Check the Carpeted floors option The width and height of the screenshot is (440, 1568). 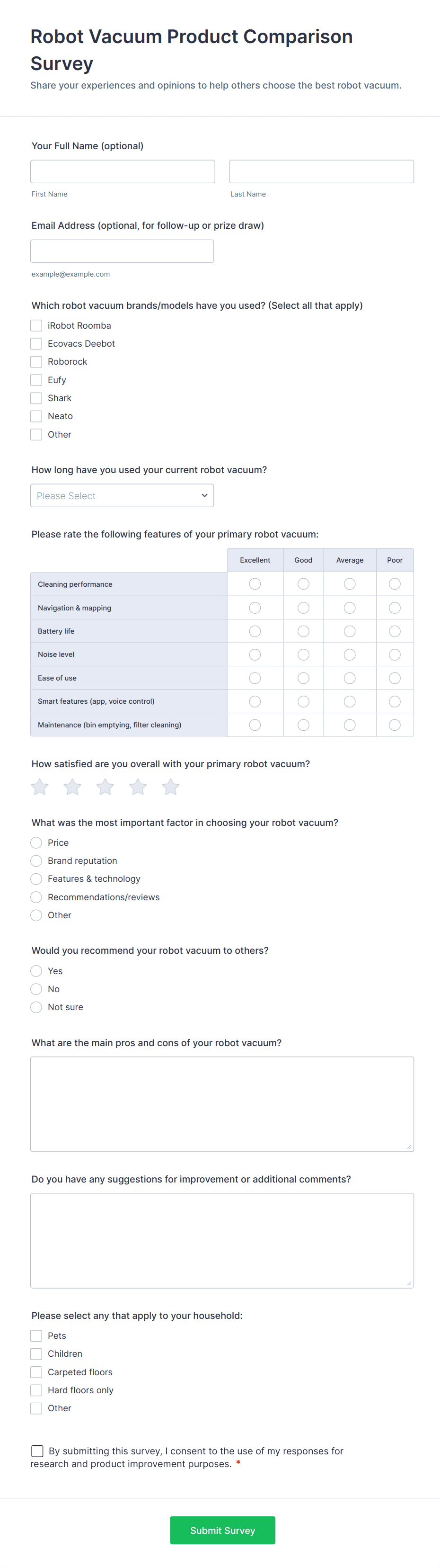pyautogui.click(x=36, y=1372)
